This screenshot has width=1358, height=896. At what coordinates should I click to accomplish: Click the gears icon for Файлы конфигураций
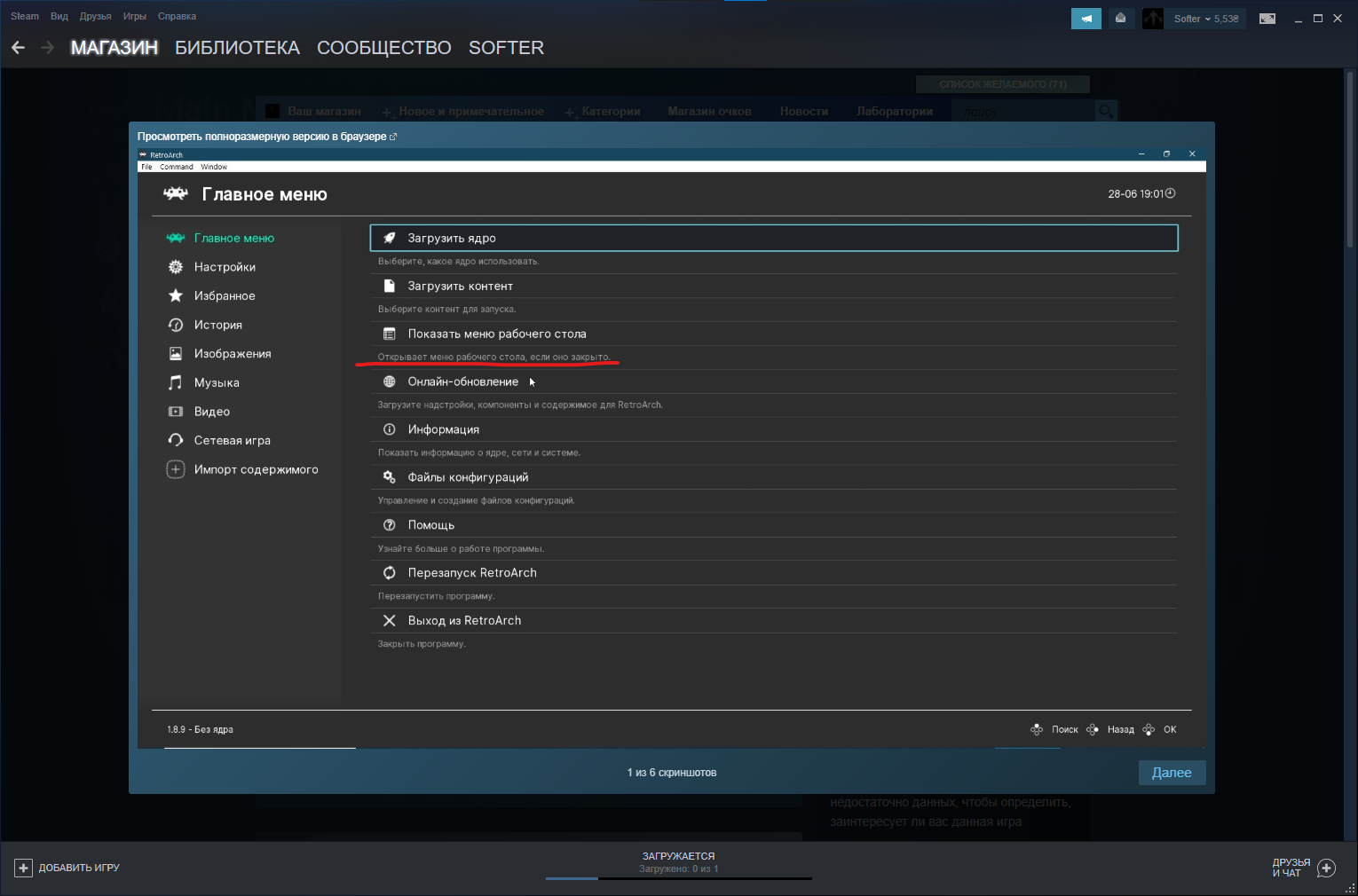click(389, 477)
